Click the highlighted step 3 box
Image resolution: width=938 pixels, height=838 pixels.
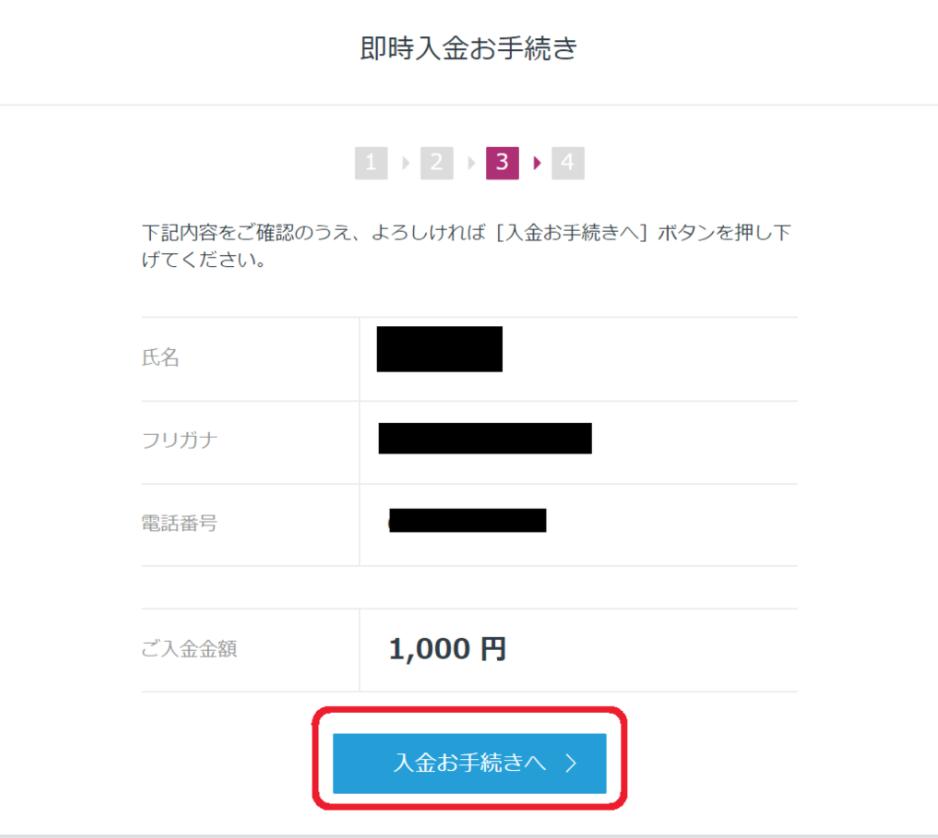click(502, 163)
